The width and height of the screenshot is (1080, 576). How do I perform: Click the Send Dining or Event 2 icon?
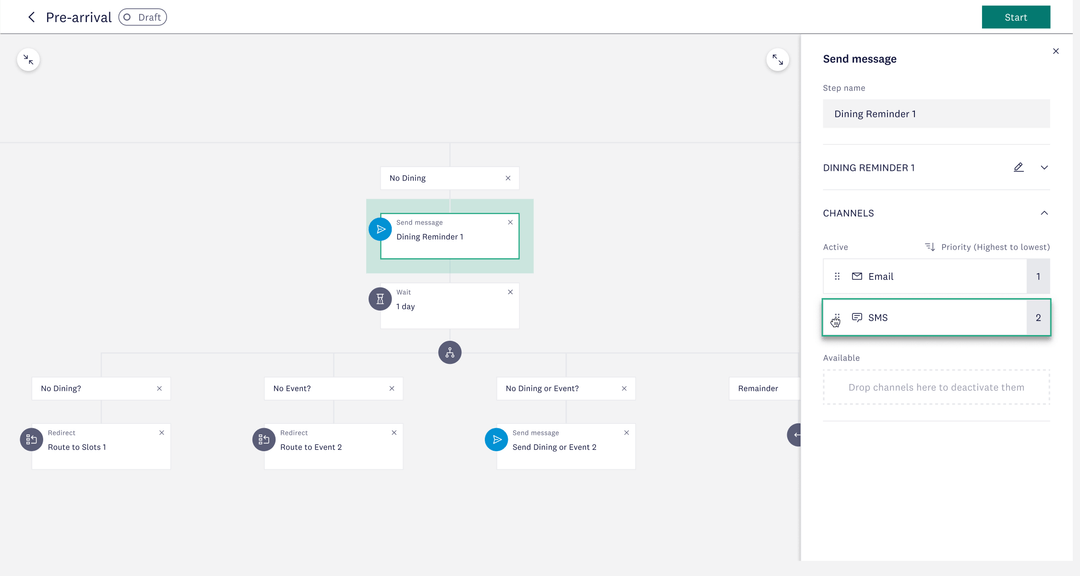496,439
